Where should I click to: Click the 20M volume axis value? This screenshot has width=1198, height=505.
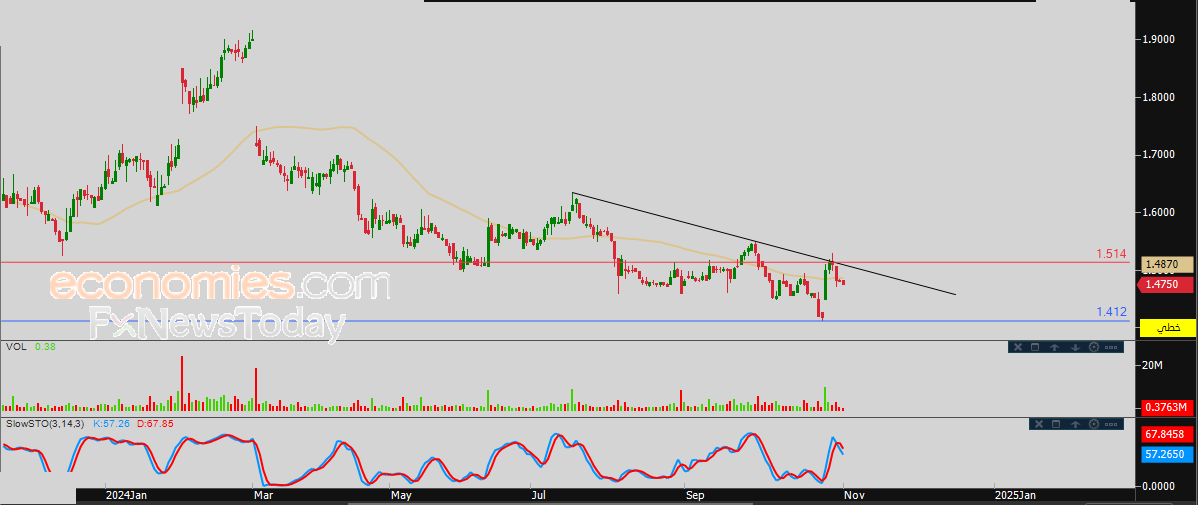1152,365
